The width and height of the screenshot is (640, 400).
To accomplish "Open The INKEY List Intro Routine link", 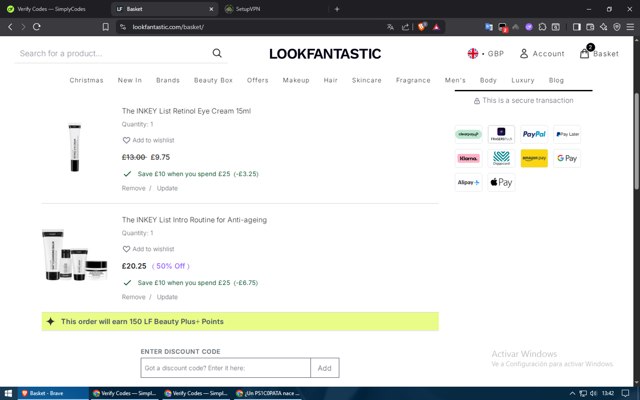I will [194, 220].
